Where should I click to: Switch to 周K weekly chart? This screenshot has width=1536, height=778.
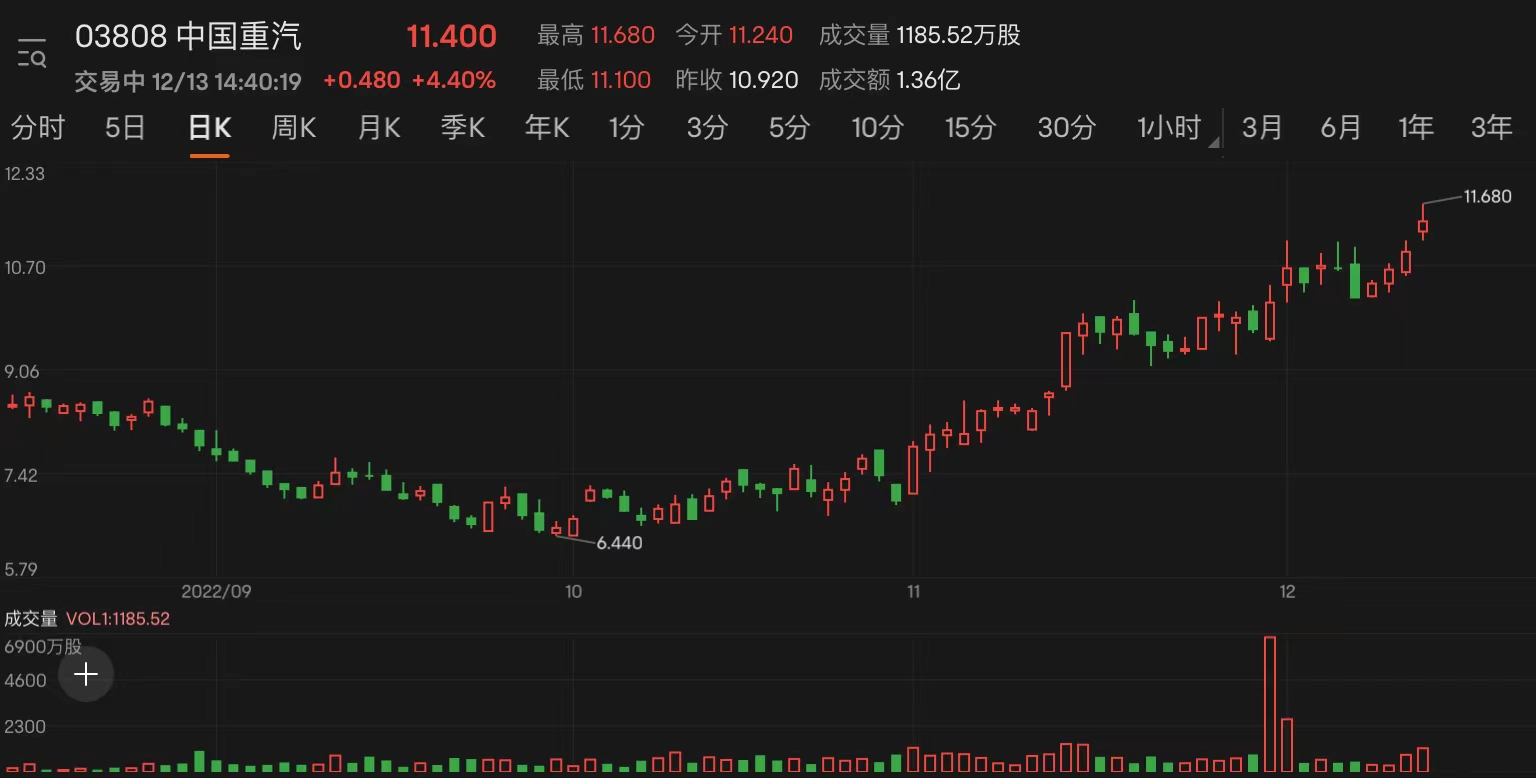(x=294, y=128)
